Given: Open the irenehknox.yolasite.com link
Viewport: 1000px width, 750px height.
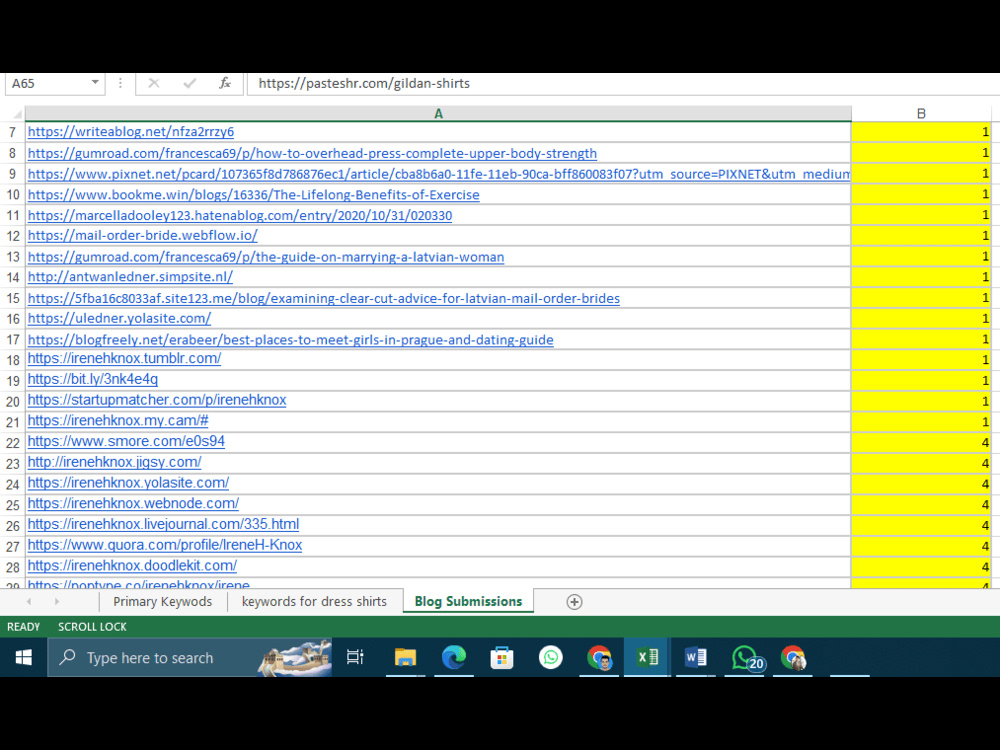Looking at the screenshot, I should [x=128, y=483].
